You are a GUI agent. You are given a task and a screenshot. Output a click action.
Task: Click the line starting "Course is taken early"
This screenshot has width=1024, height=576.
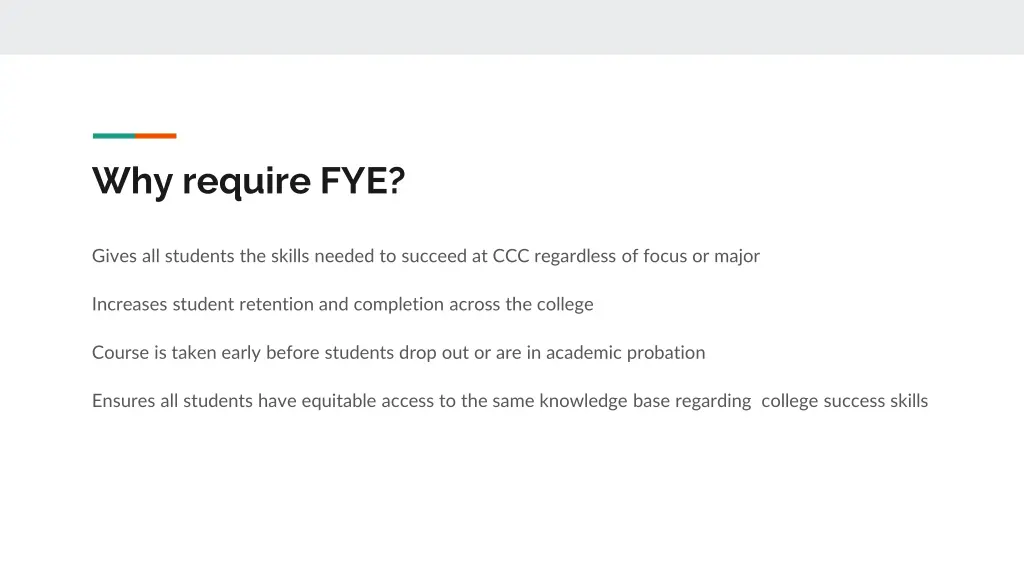coord(398,352)
